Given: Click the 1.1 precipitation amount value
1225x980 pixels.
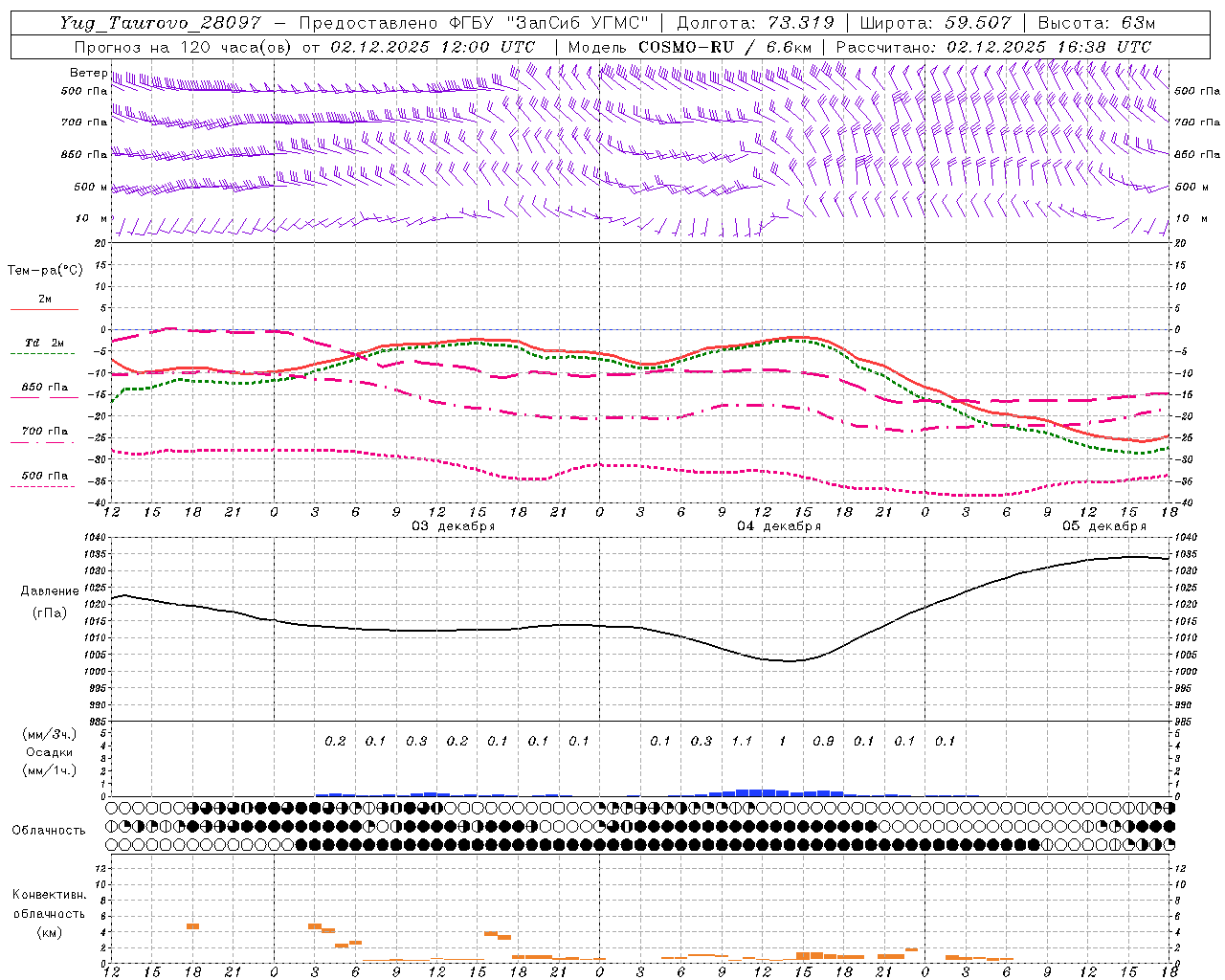Looking at the screenshot, I should click(742, 741).
